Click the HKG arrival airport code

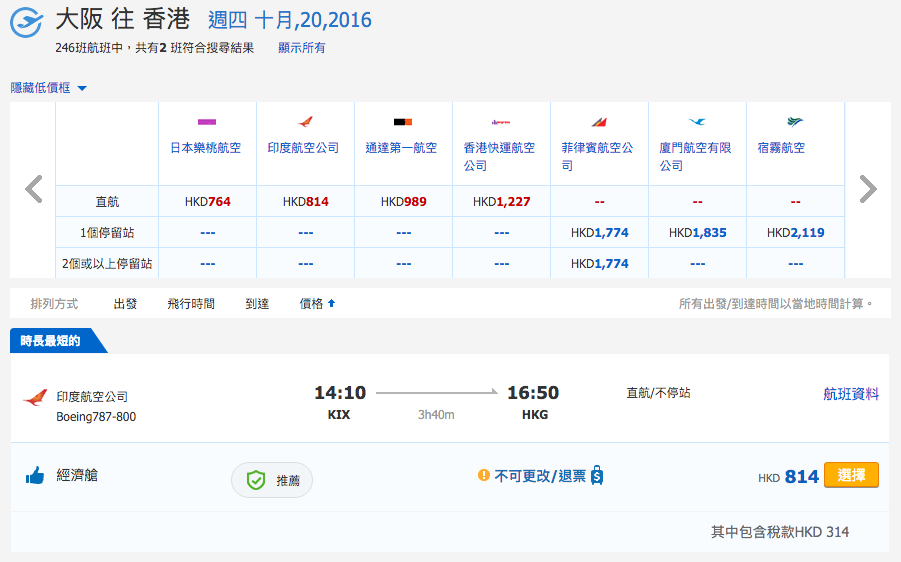click(535, 415)
